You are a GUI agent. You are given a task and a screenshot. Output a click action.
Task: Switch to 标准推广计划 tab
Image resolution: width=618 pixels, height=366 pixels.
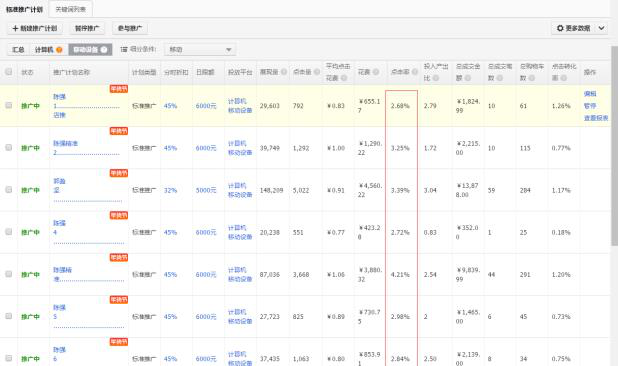24,9
